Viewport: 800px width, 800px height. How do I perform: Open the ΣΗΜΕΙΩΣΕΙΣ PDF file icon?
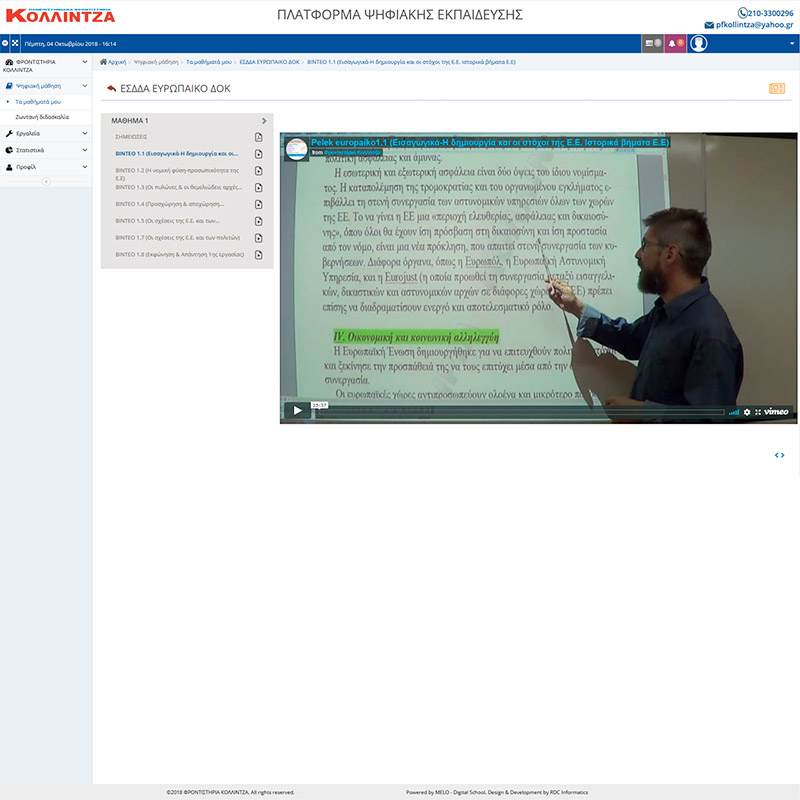pyautogui.click(x=258, y=137)
